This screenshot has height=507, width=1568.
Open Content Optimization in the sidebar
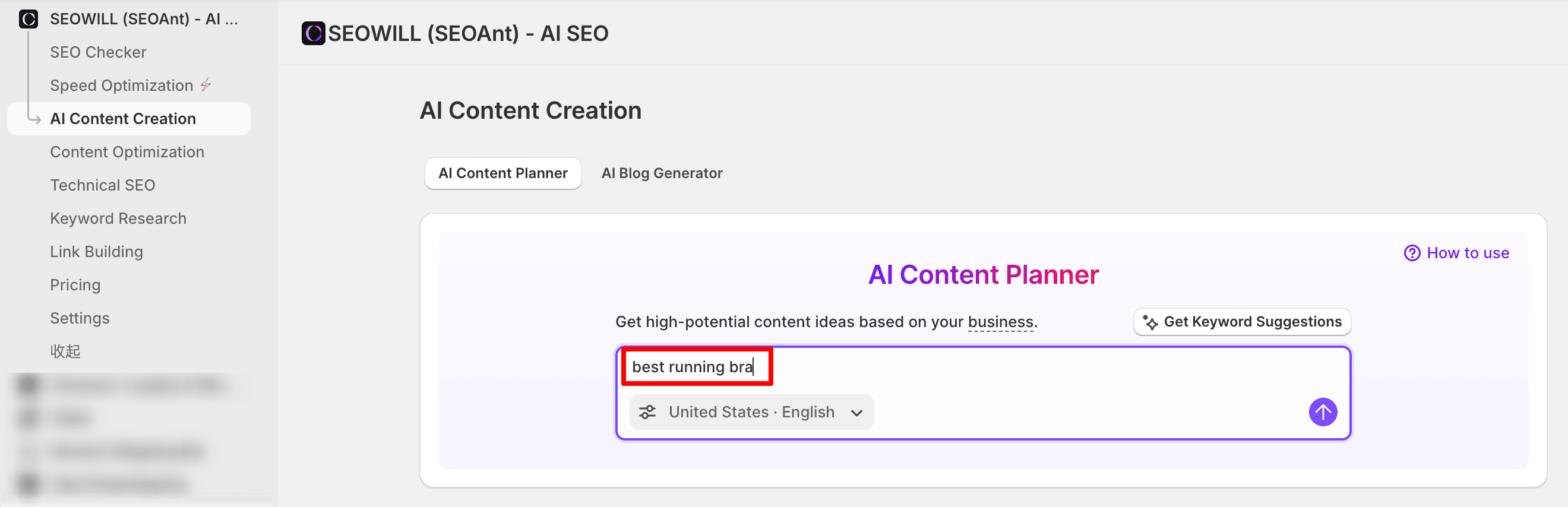127,152
